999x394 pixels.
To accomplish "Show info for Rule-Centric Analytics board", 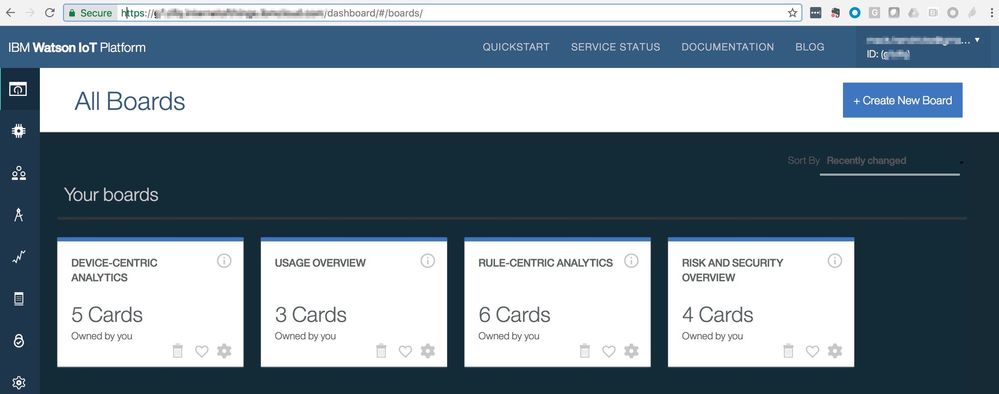I will [631, 260].
